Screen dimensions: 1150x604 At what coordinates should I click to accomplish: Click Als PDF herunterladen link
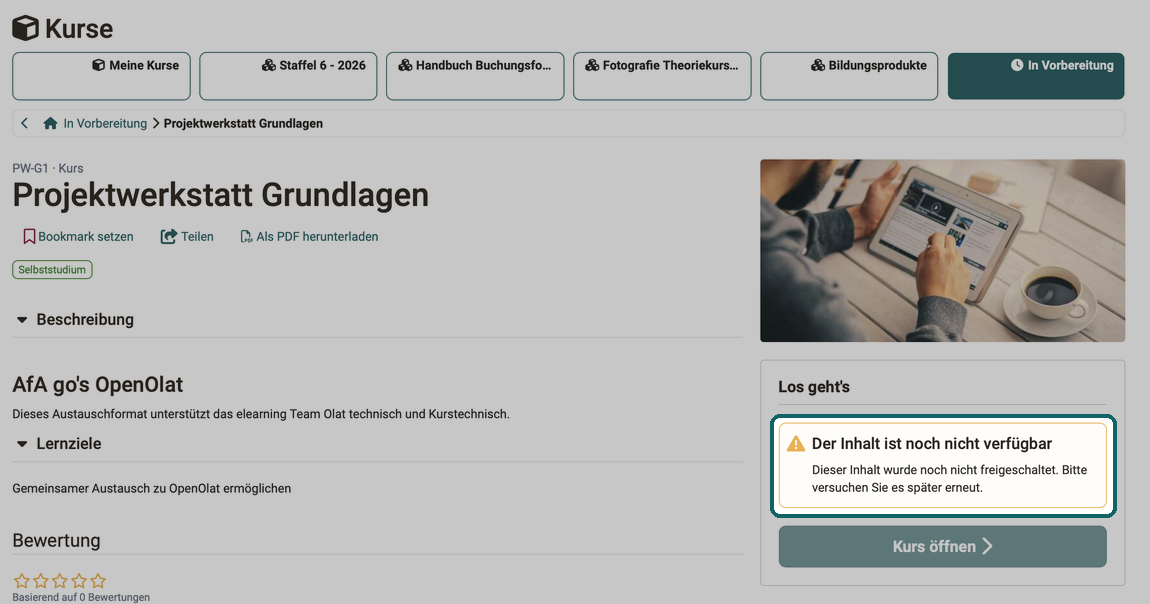pos(317,236)
